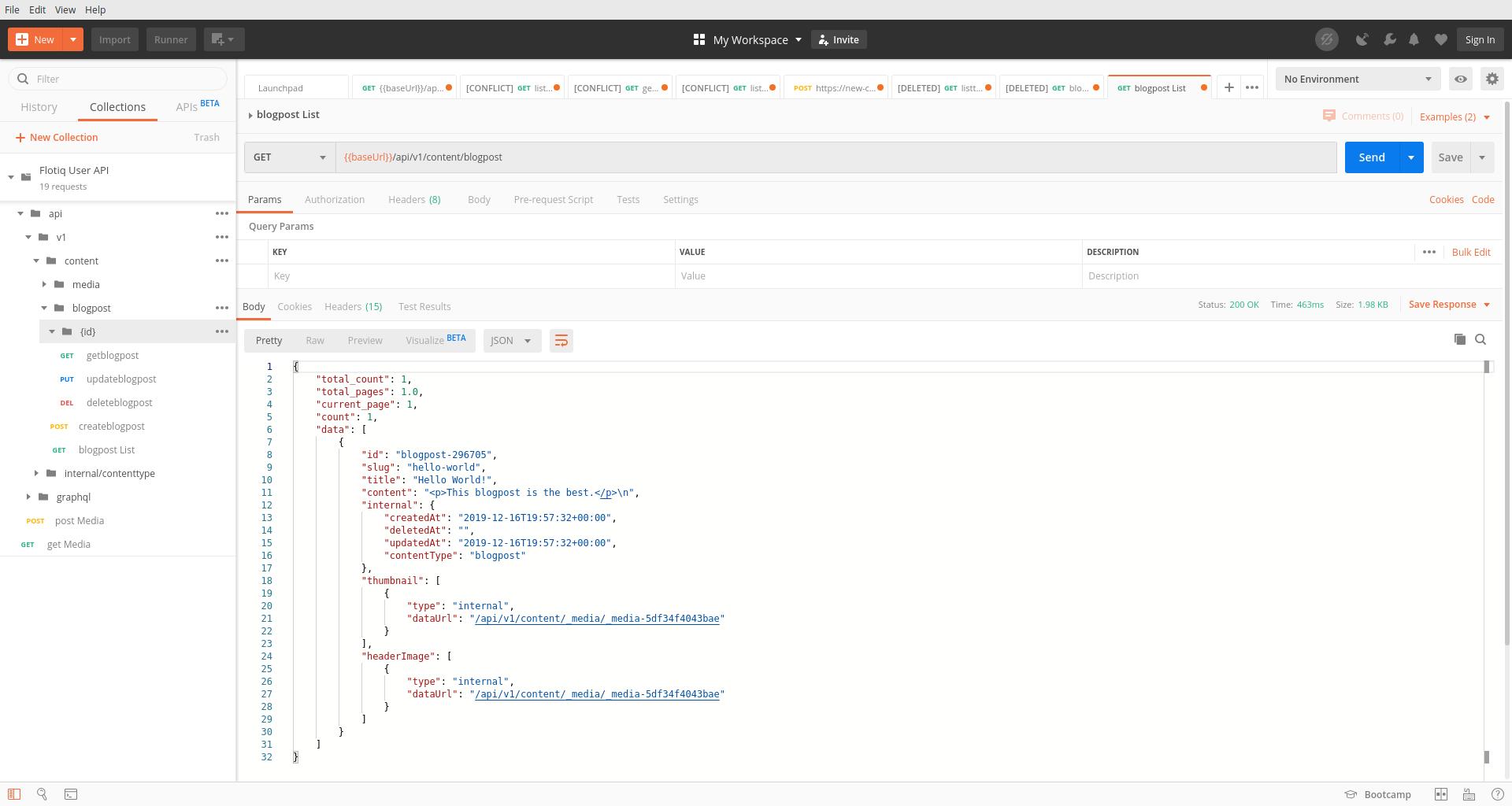Expand the media folder
The image size is (1512, 806).
(x=44, y=284)
